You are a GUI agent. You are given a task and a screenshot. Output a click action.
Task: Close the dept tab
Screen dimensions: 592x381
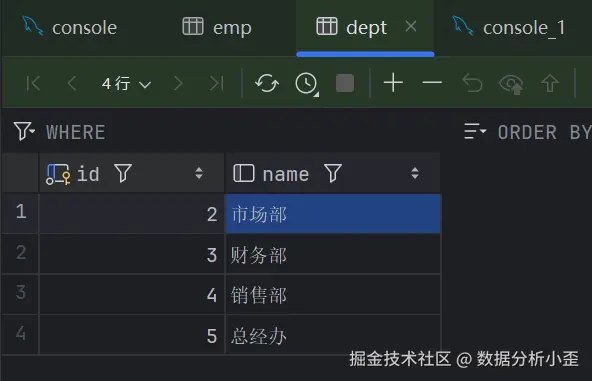411,27
